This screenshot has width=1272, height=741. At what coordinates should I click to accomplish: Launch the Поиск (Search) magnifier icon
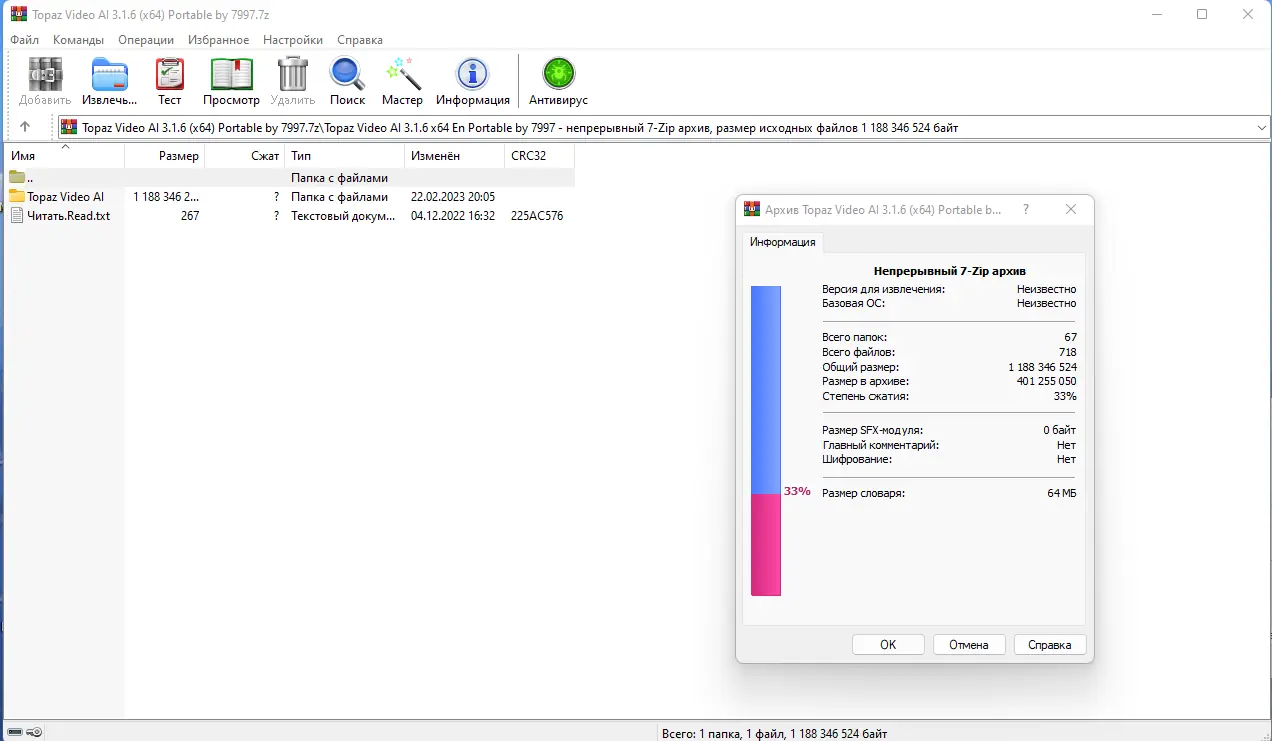[x=347, y=75]
